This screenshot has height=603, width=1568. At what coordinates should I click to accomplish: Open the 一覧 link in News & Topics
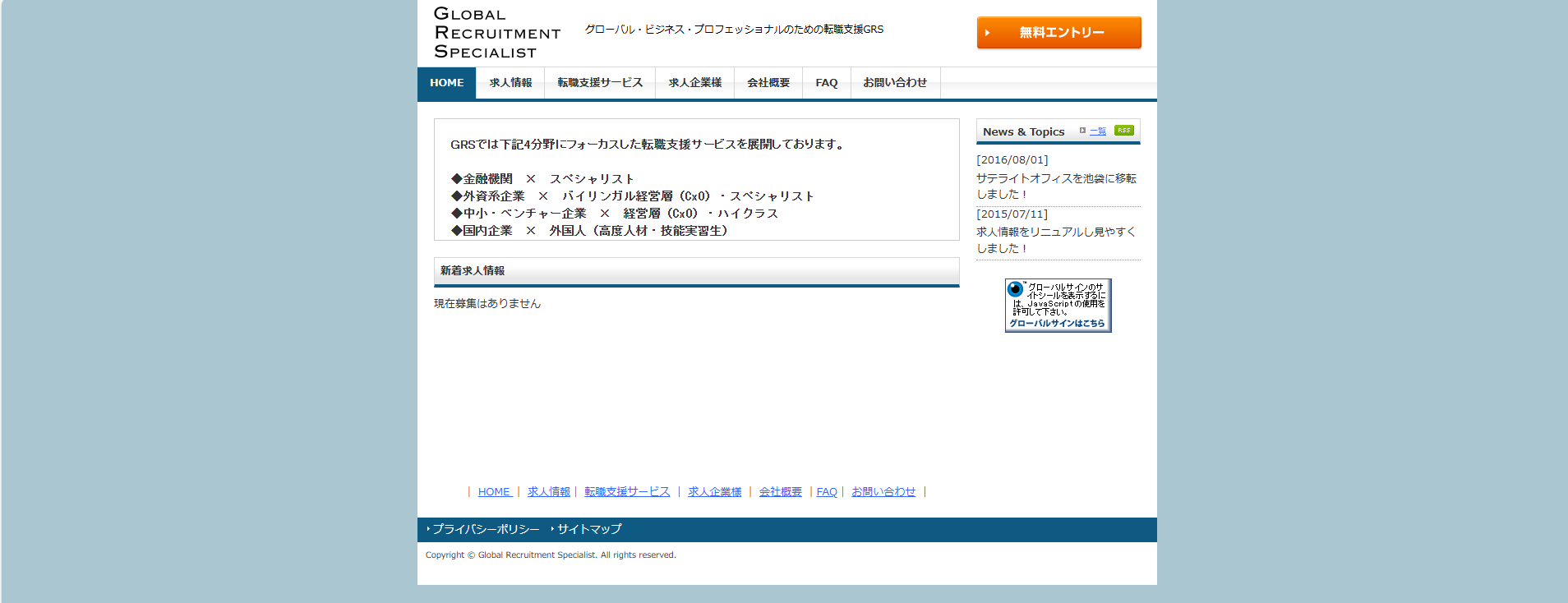point(1097,131)
